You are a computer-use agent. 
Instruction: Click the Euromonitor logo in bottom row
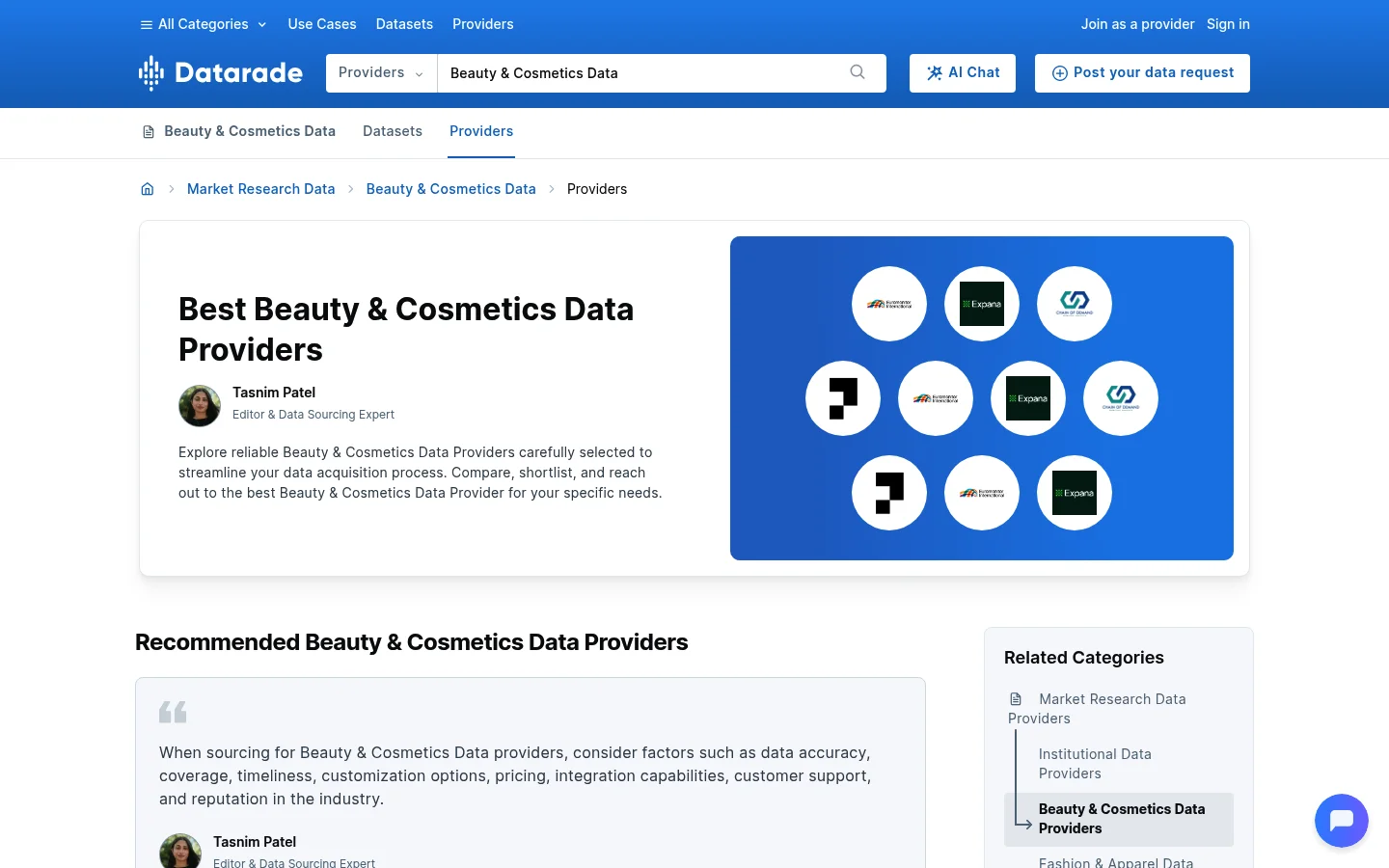point(982,493)
